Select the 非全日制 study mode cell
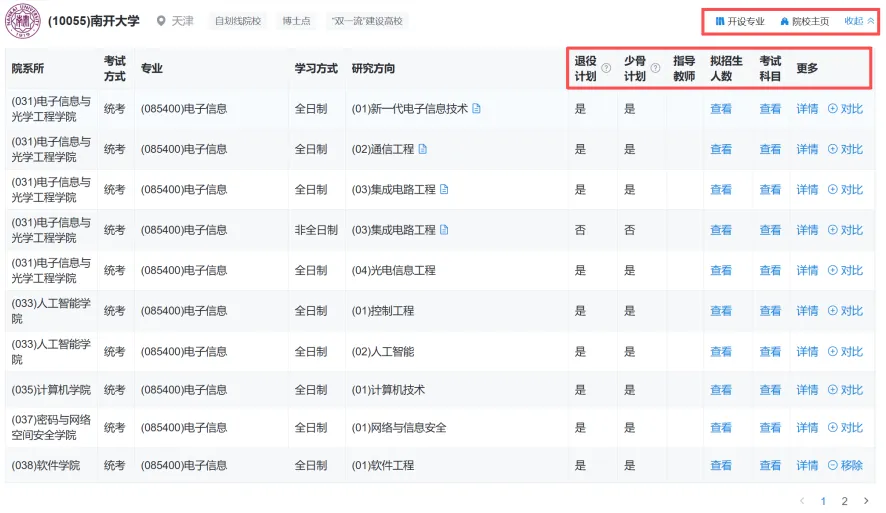Screen dimensions: 886x513 click(316, 230)
